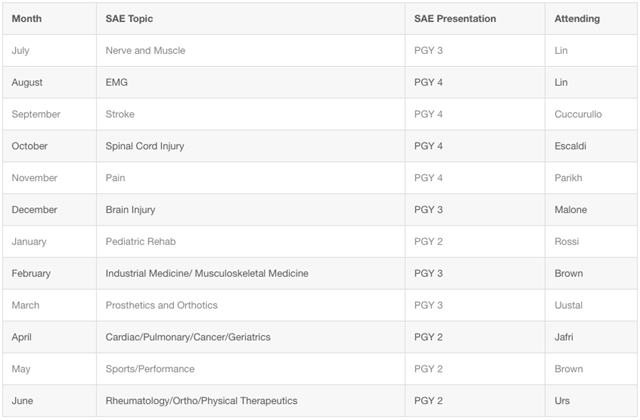Click attending Escaldi cell
Image resolution: width=640 pixels, height=420 pixels.
tap(574, 146)
